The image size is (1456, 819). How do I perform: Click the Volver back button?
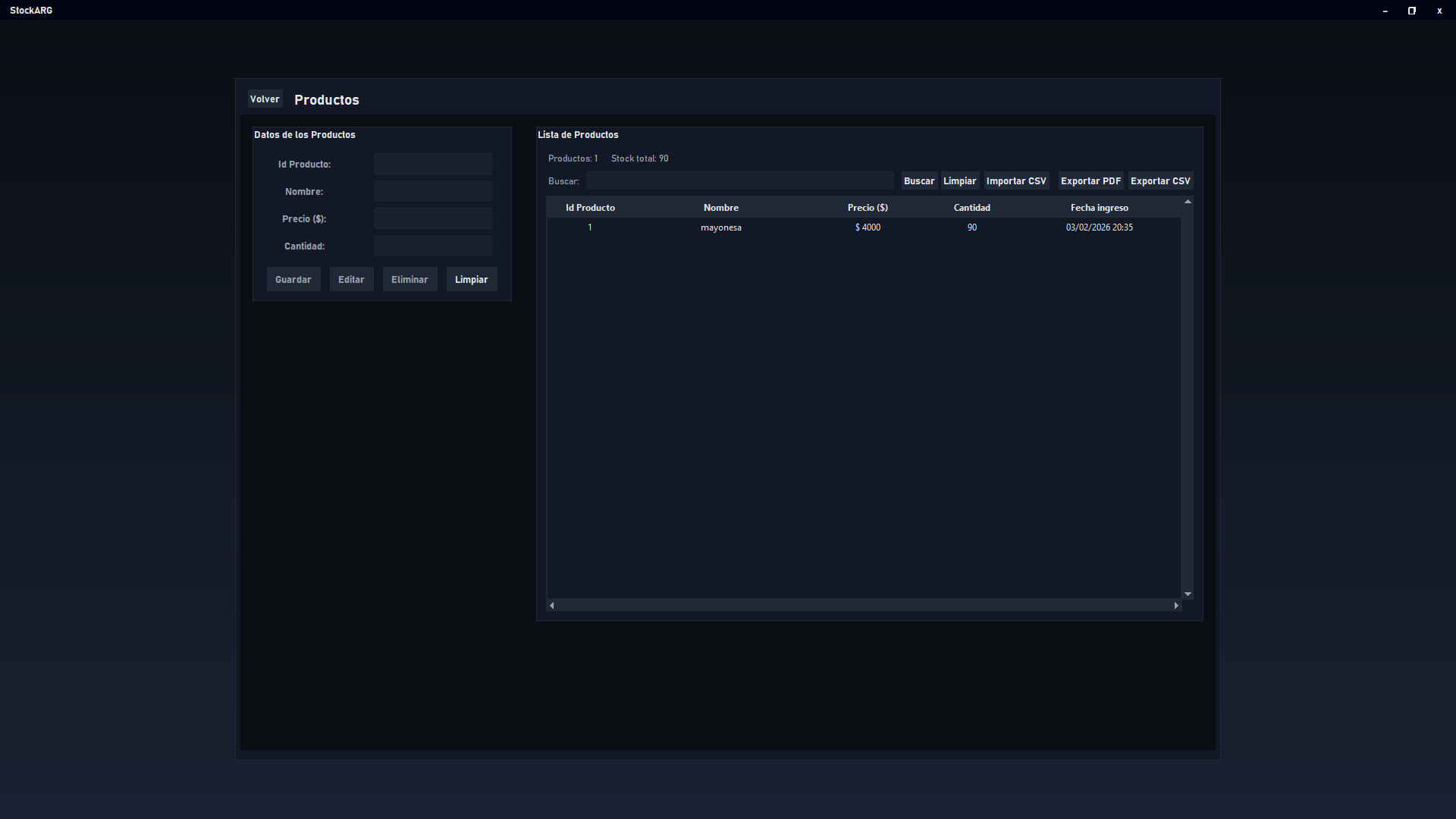point(265,99)
